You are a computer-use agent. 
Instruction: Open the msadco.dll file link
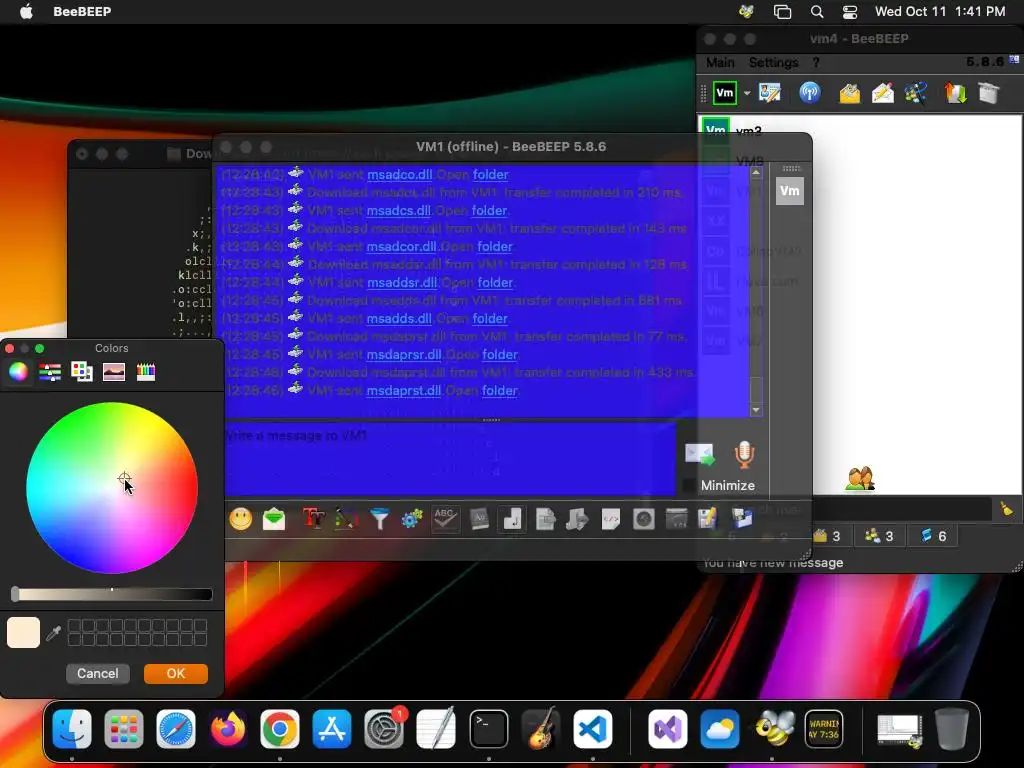coord(400,174)
